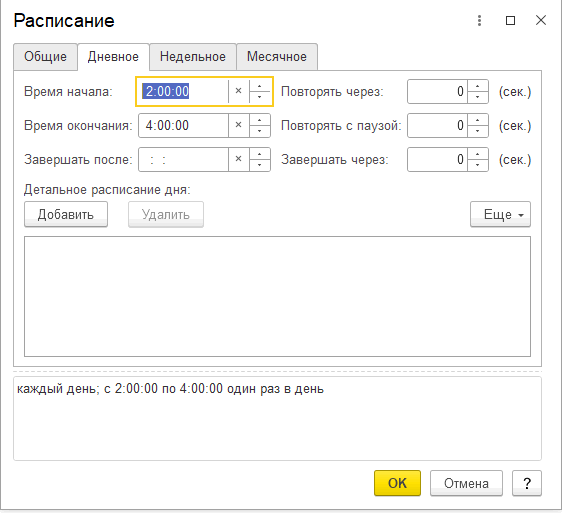The height and width of the screenshot is (513, 562).
Task: Select the Дневное tab
Action: tap(113, 57)
